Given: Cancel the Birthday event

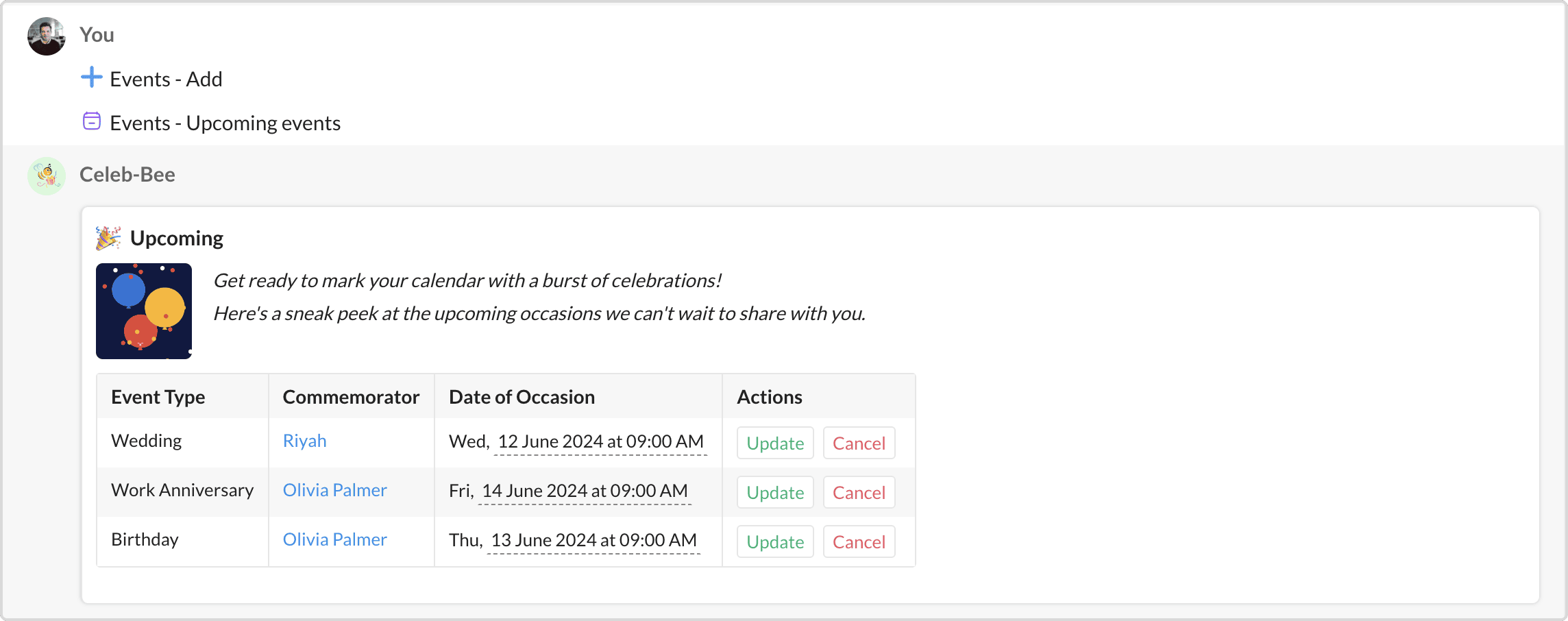Looking at the screenshot, I should [859, 542].
